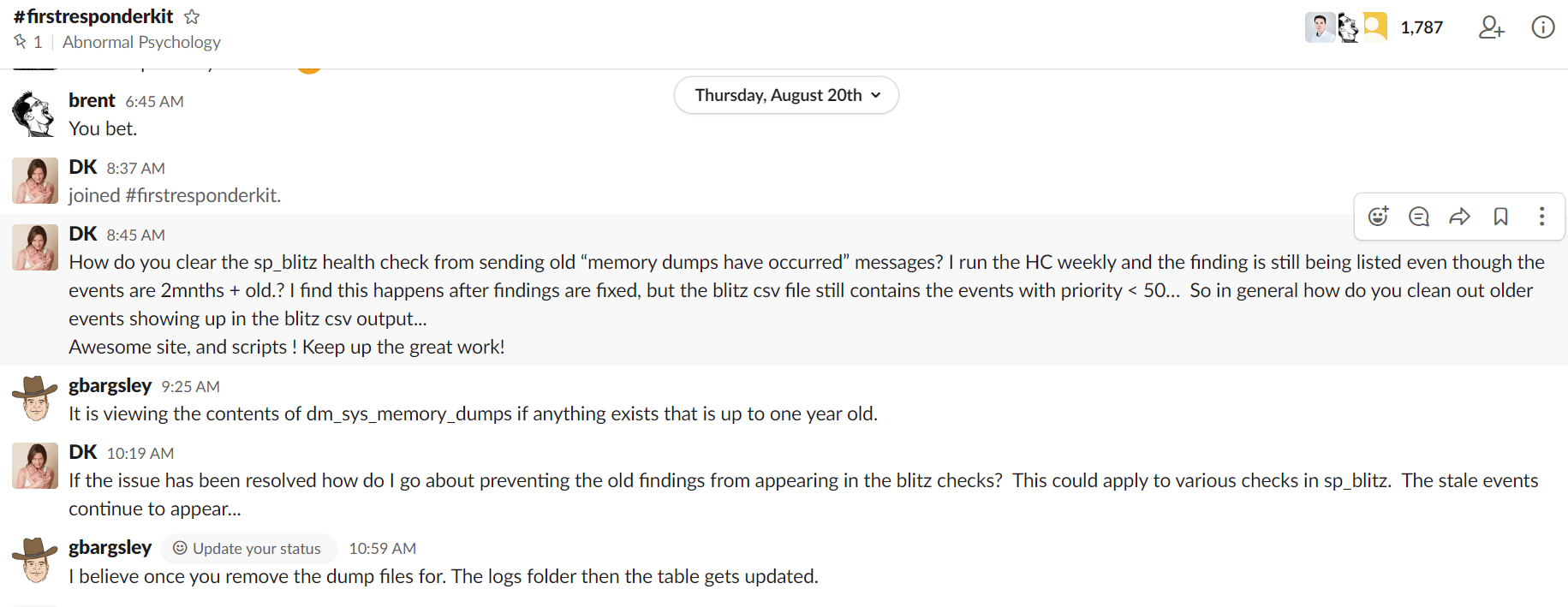
Task: Open the pinned items indicator
Action: (x=27, y=42)
